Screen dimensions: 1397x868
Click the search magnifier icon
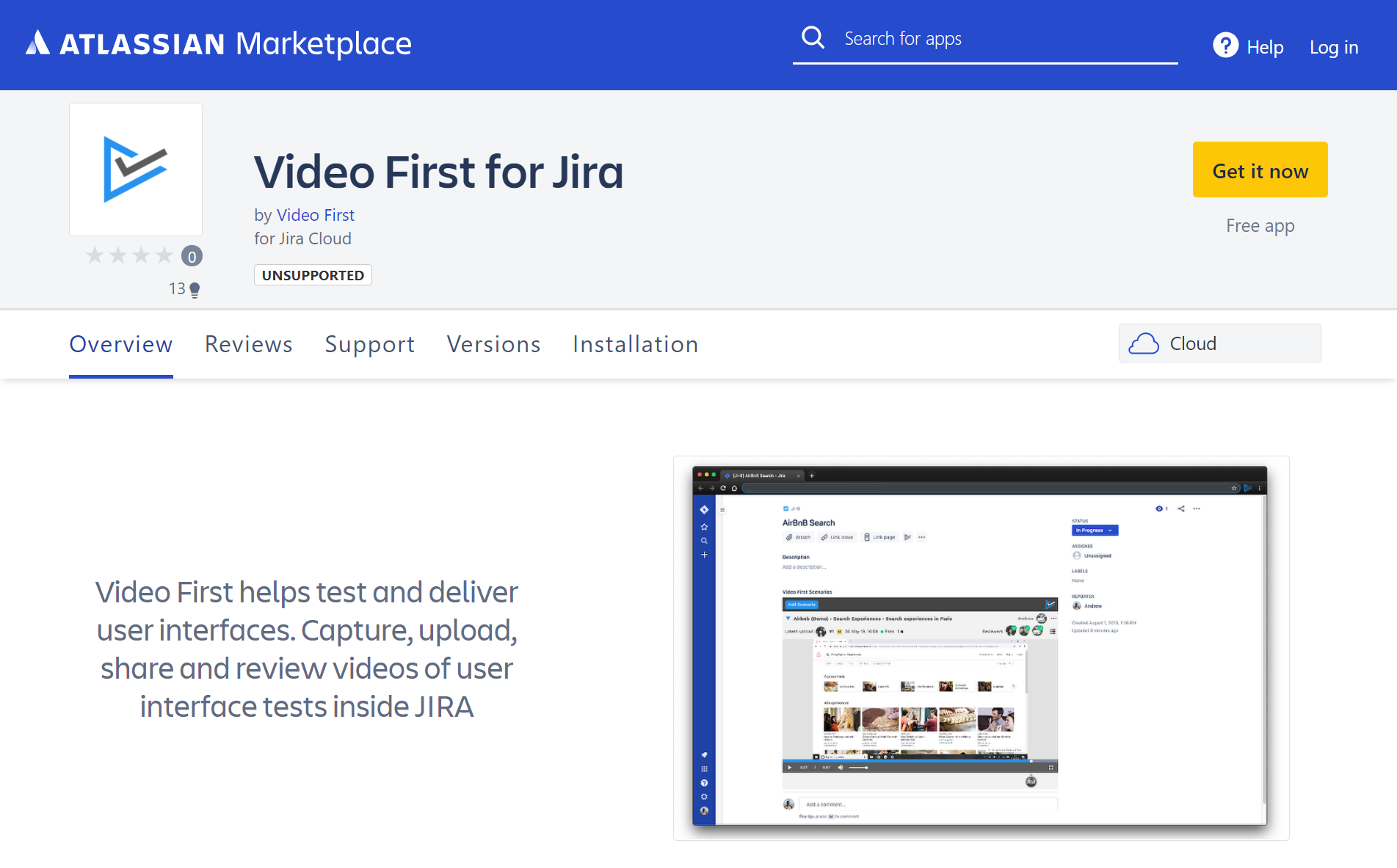tap(813, 37)
